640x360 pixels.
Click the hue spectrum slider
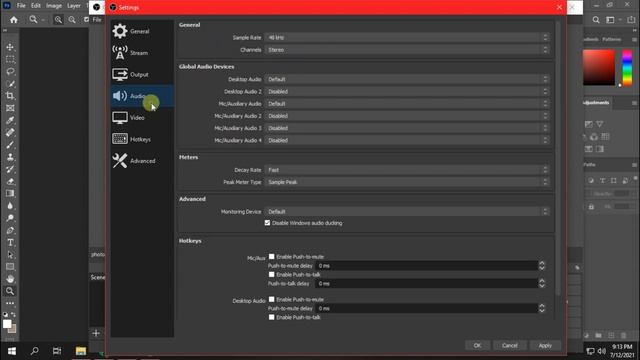[627, 67]
